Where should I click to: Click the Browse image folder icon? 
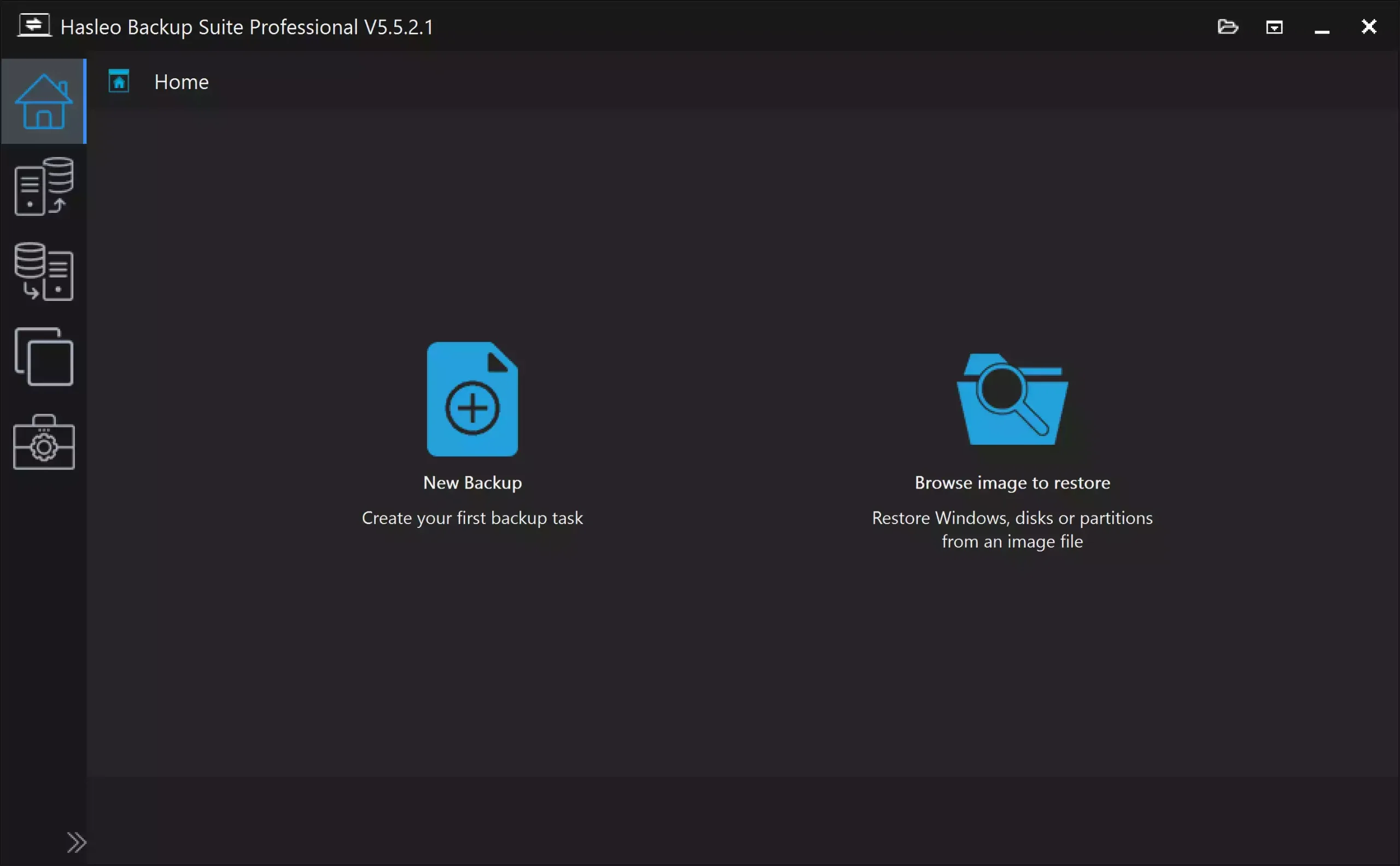point(1012,399)
